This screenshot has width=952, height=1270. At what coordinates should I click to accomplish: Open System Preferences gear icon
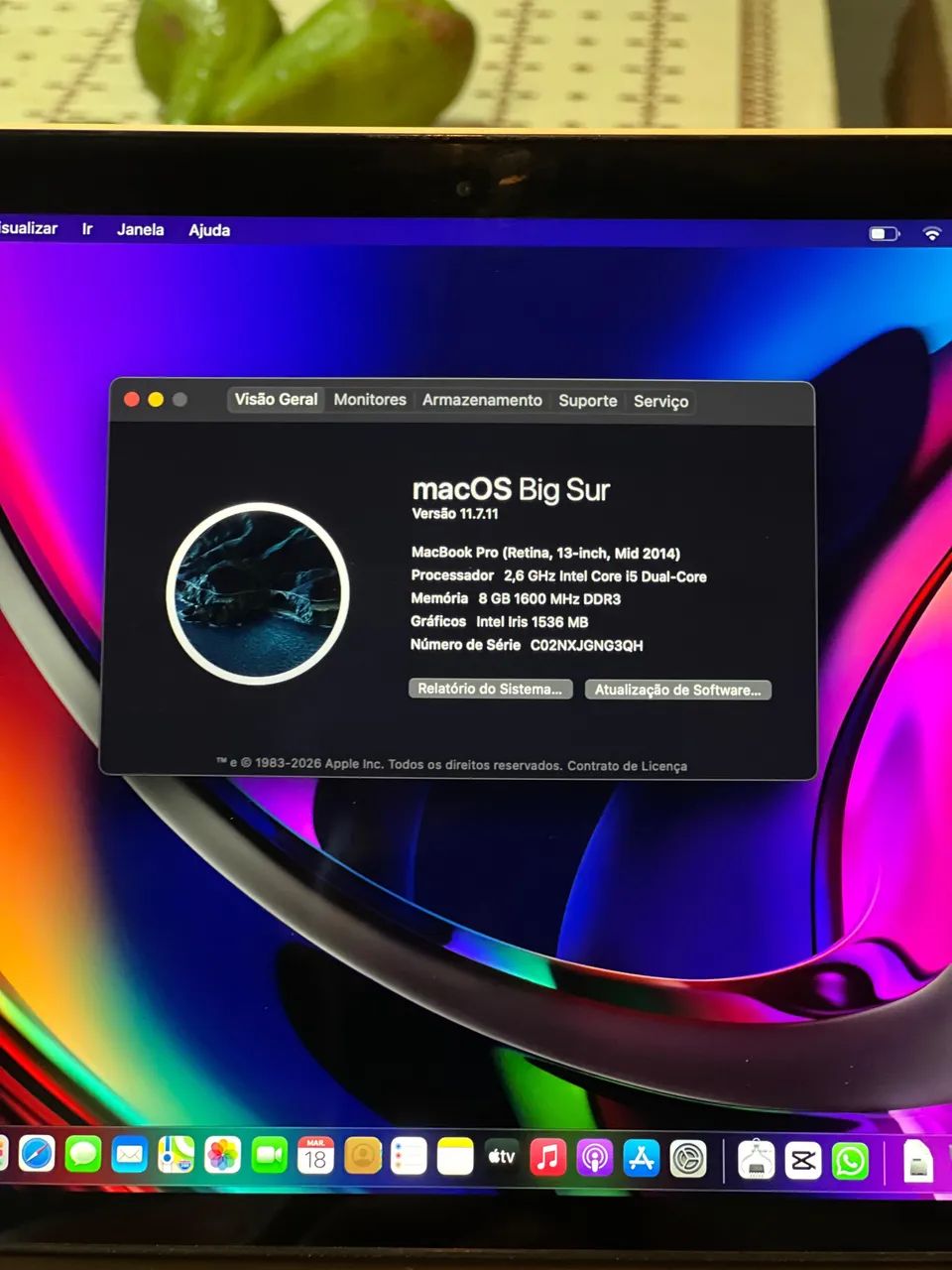coord(688,1159)
